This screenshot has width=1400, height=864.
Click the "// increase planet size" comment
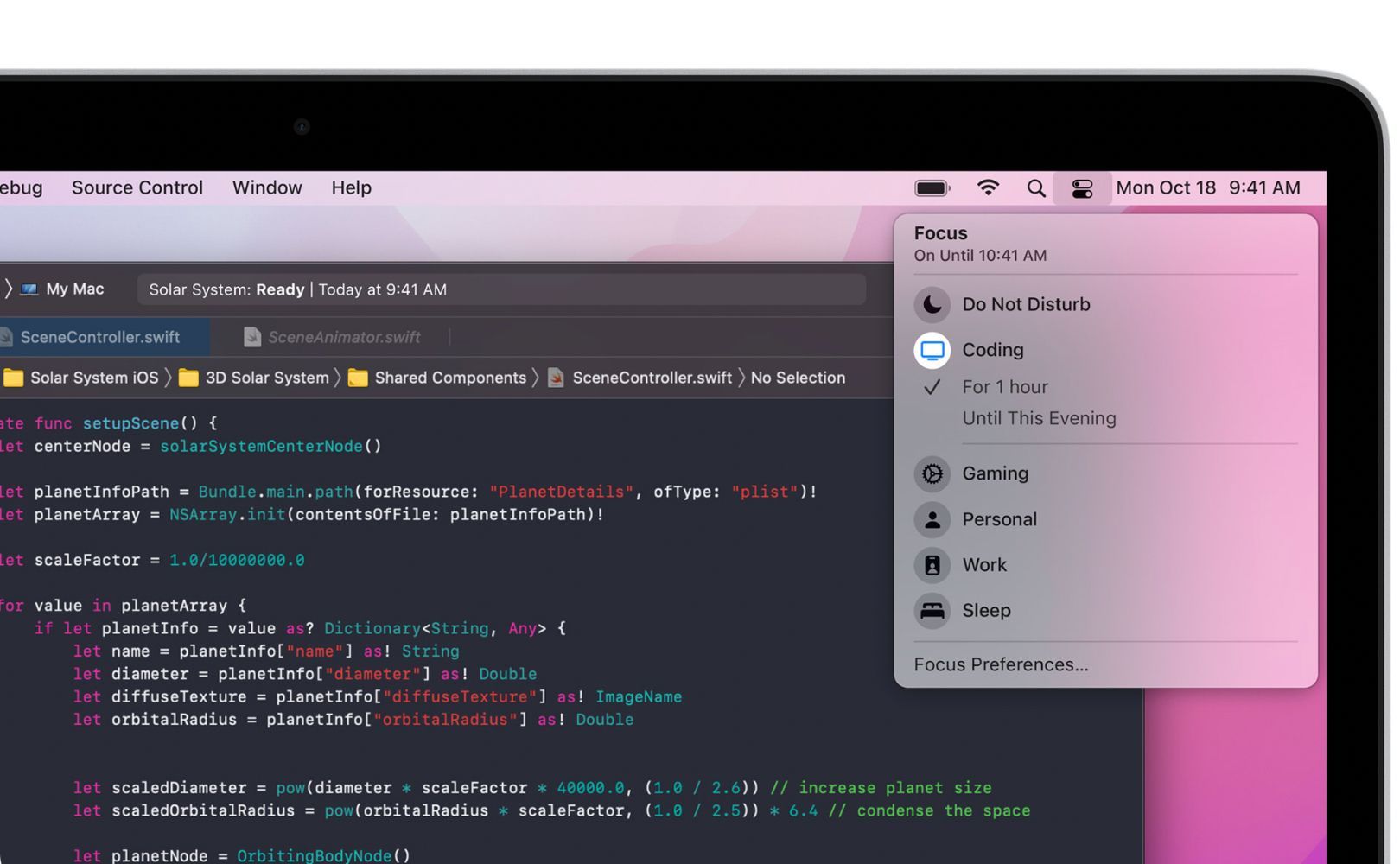(x=881, y=788)
